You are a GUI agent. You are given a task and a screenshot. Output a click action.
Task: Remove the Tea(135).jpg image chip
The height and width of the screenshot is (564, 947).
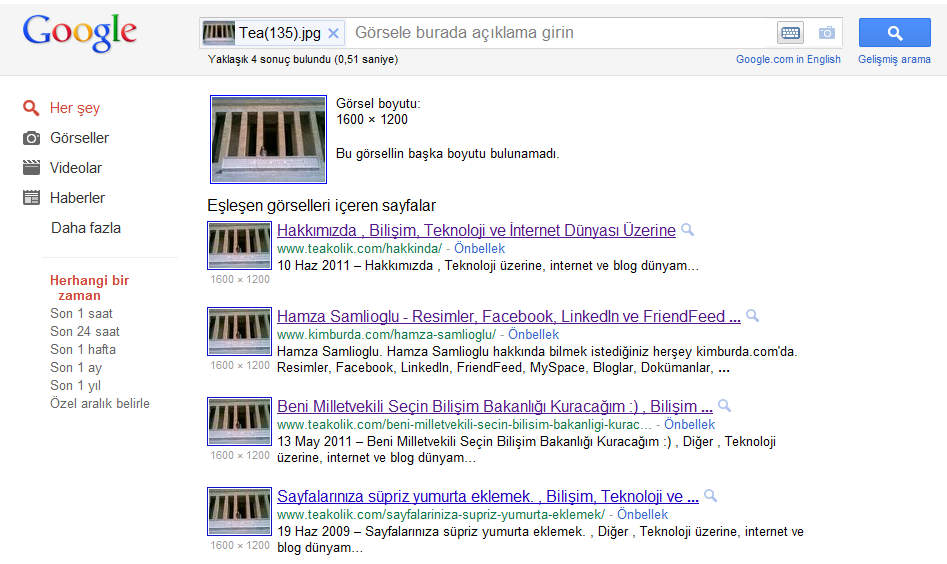click(334, 33)
